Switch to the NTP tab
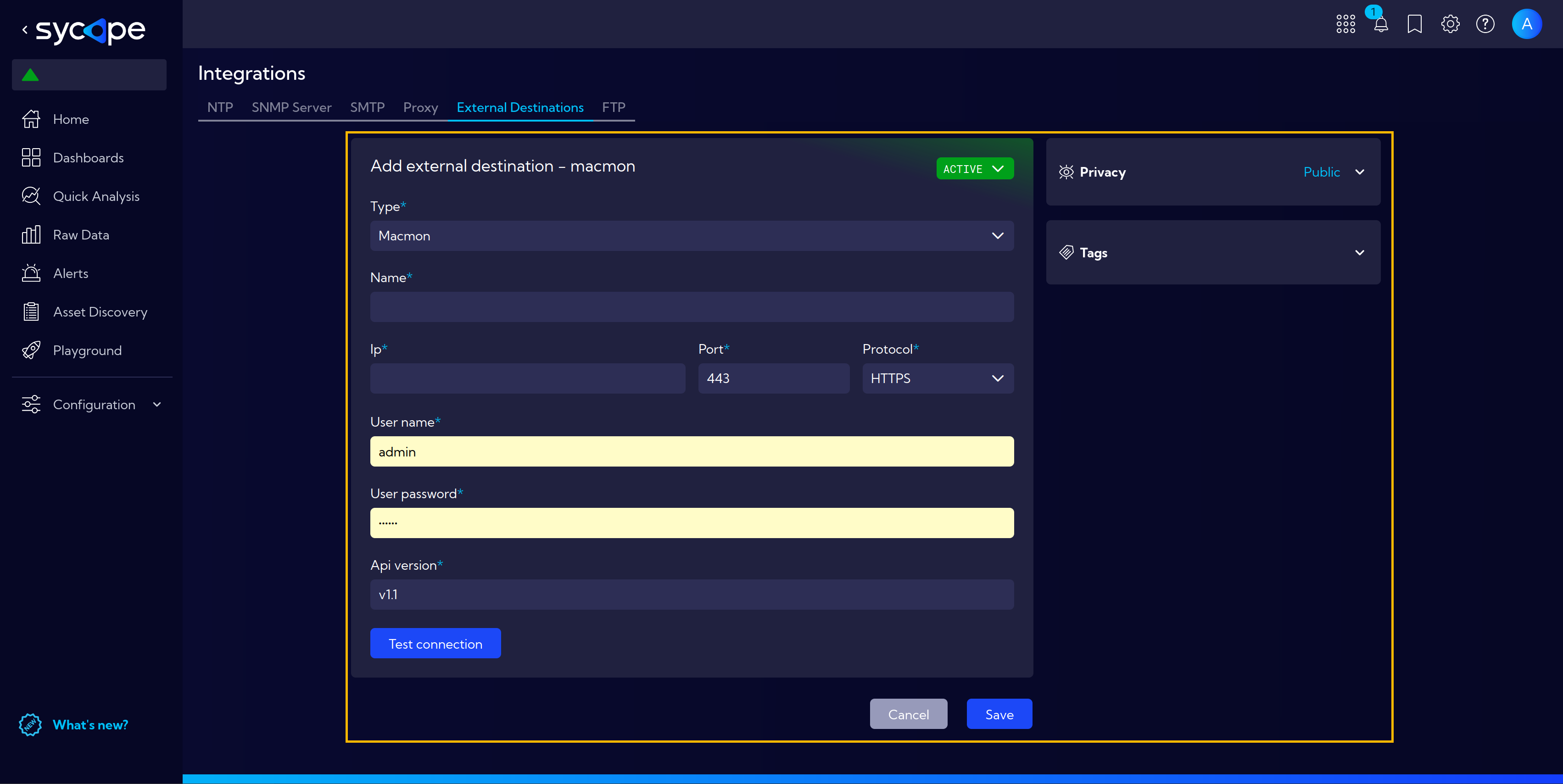This screenshot has height=784, width=1563. point(220,107)
